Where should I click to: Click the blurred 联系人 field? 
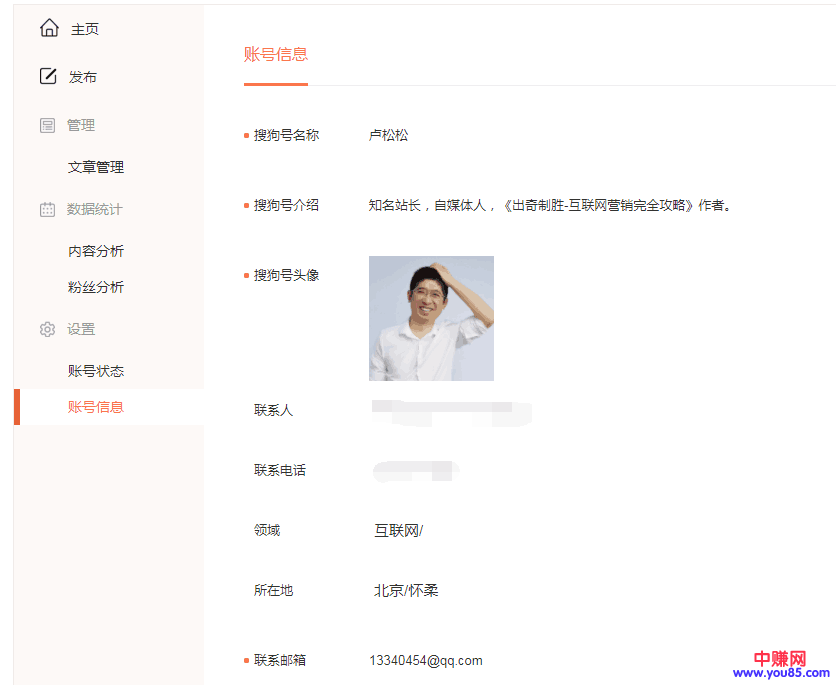450,410
